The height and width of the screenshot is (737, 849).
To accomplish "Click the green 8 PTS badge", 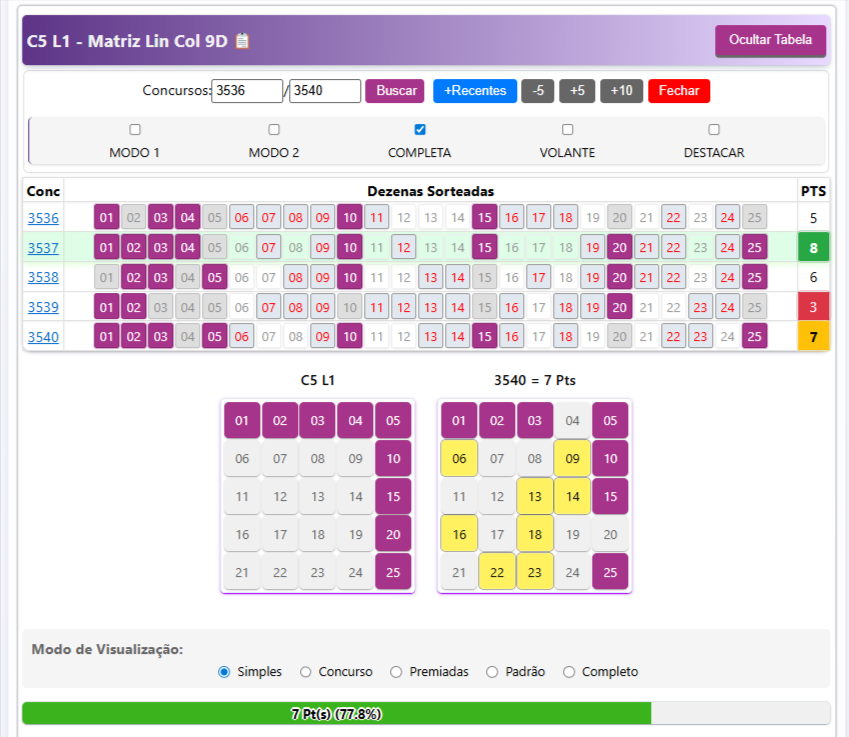I will coord(813,247).
